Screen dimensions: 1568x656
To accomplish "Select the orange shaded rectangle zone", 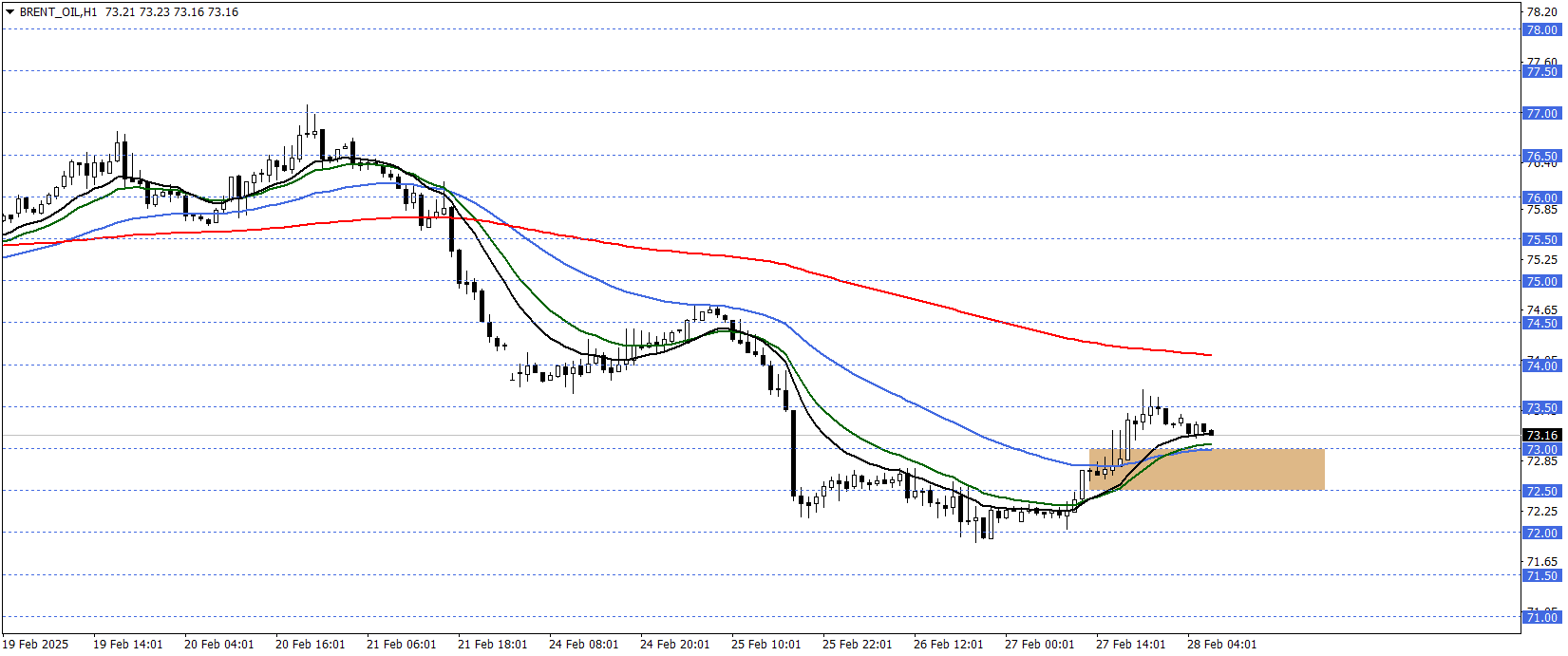I will tap(1206, 469).
